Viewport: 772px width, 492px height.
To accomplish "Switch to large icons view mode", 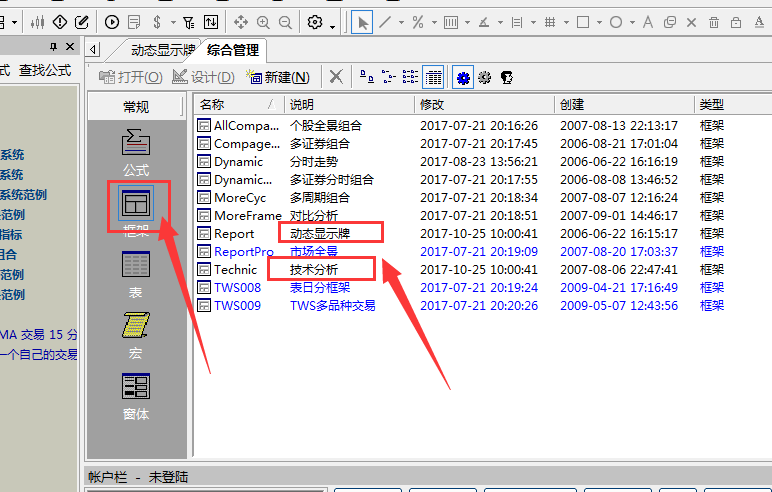I will 366,77.
